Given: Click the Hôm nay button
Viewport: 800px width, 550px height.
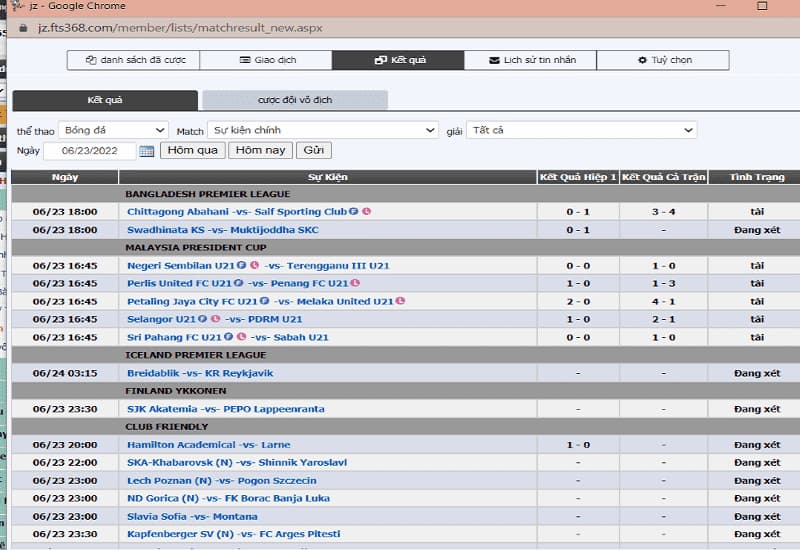Looking at the screenshot, I should tap(261, 150).
